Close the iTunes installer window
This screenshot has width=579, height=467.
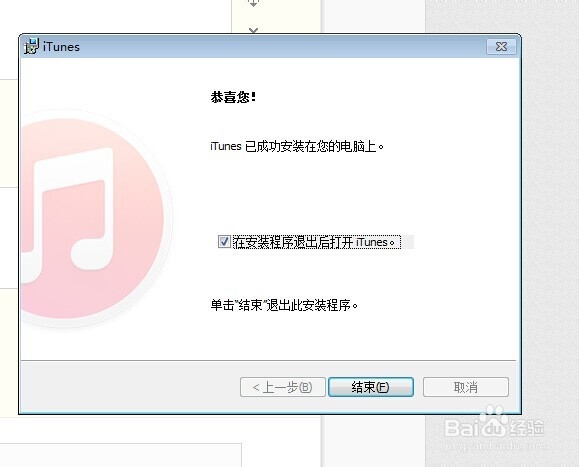pyautogui.click(x=501, y=47)
